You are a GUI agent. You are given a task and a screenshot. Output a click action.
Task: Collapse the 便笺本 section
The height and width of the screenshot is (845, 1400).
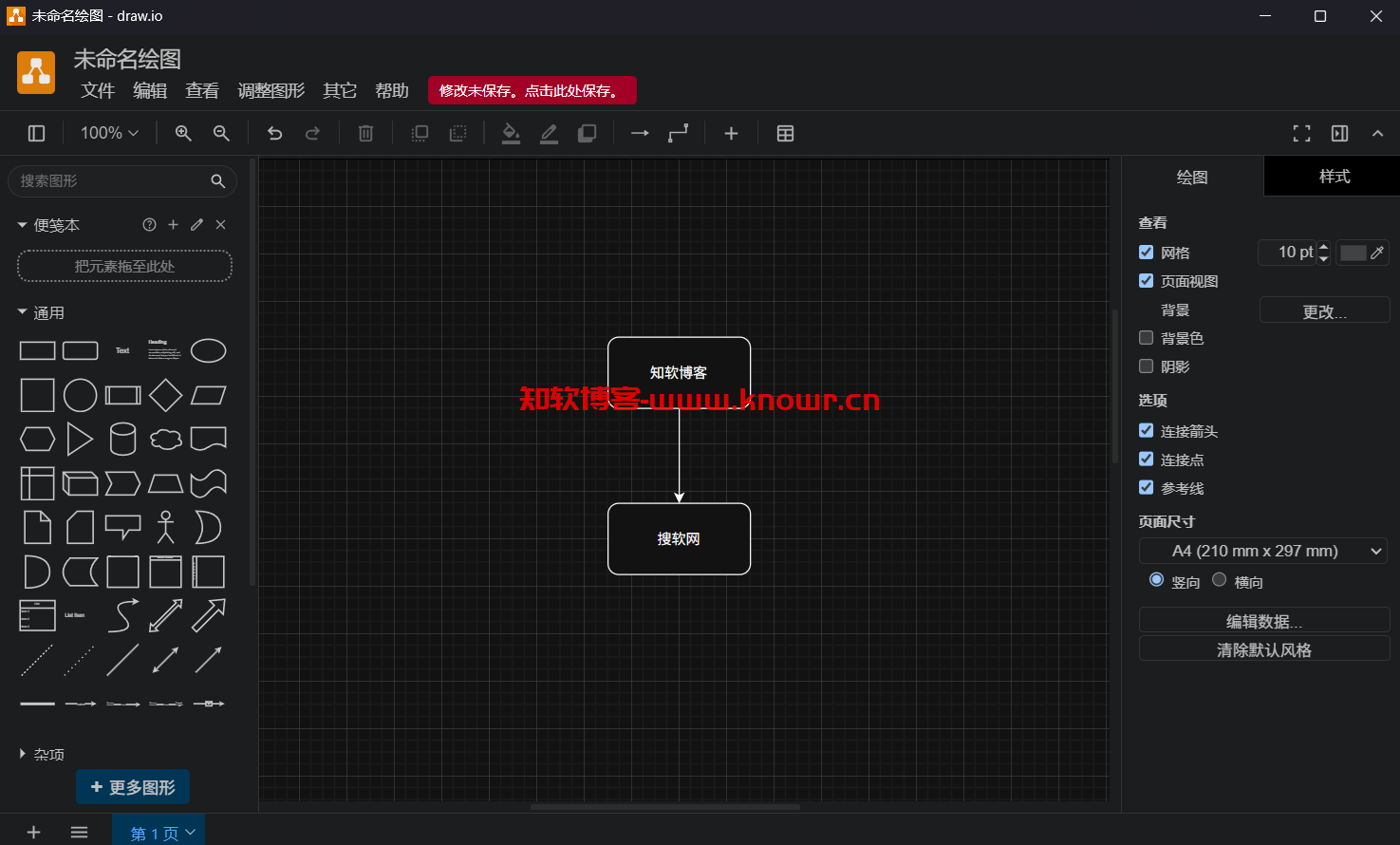tap(48, 225)
